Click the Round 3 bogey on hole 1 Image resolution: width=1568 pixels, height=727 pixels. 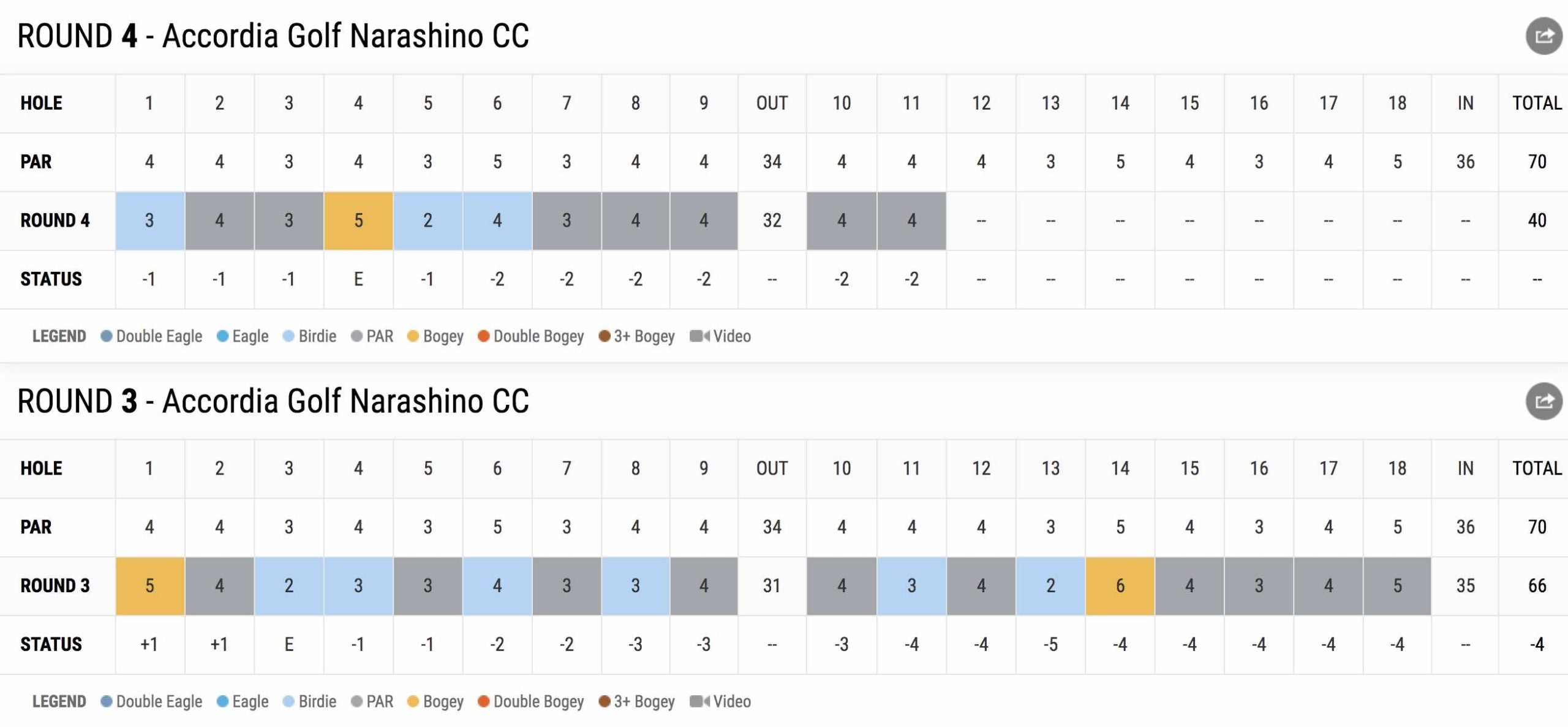(149, 586)
